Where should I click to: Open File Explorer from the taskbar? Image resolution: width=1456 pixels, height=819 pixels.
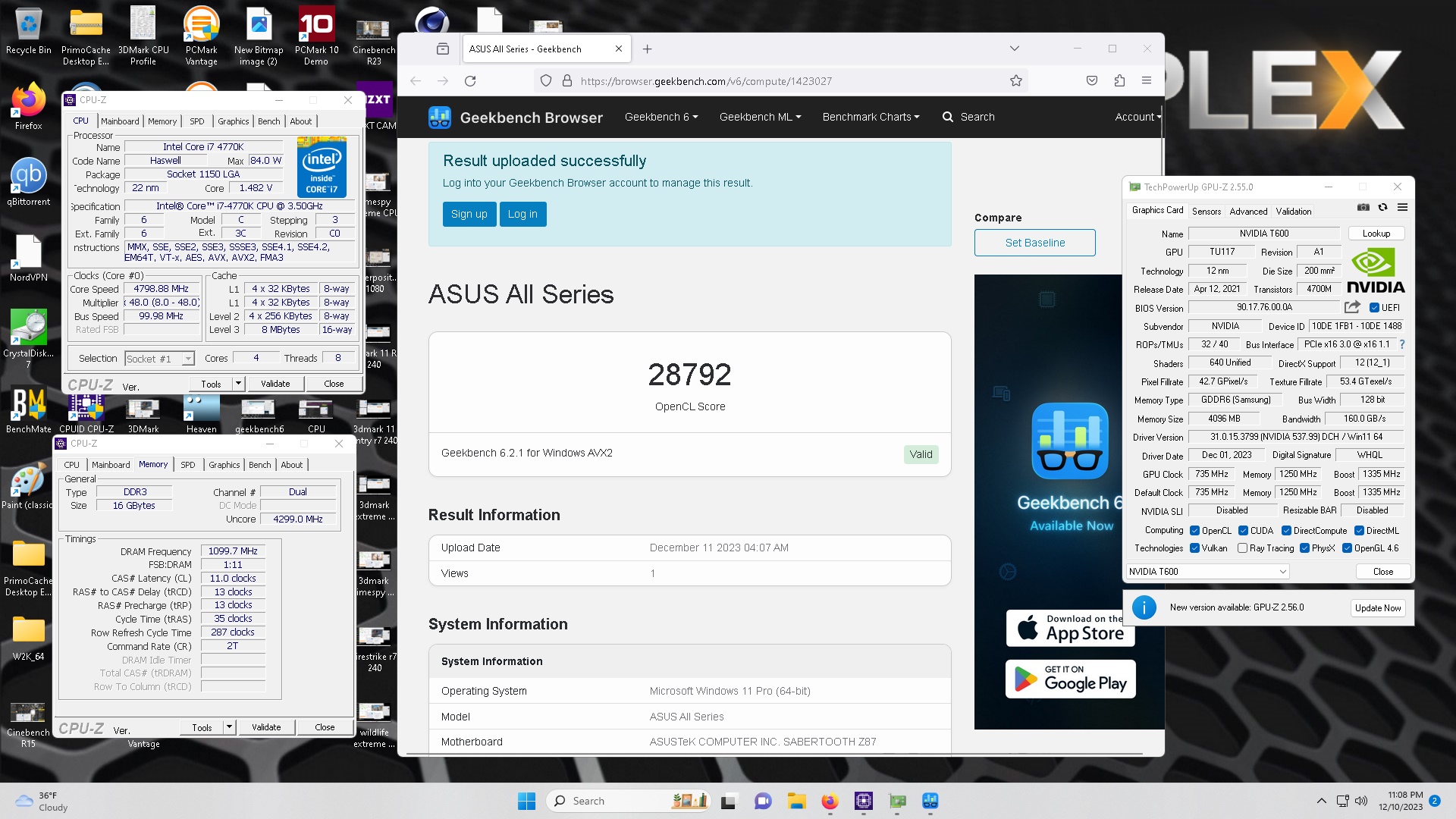796,801
